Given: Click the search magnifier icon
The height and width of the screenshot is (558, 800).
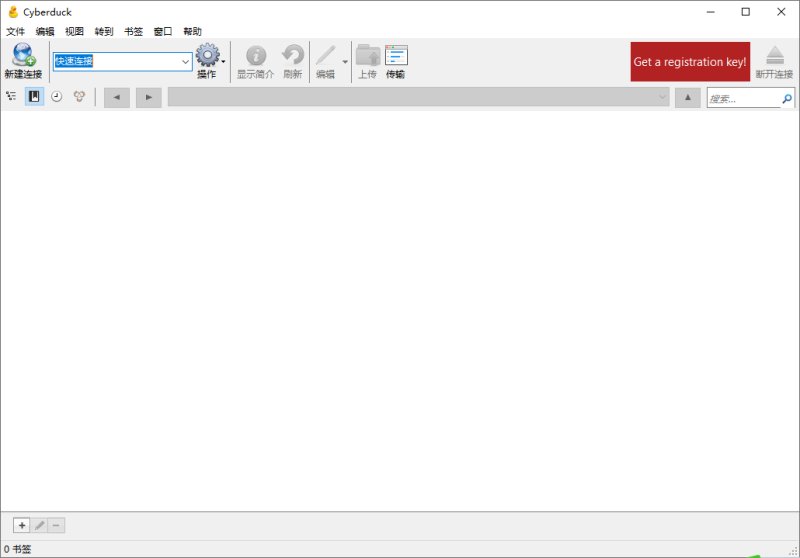Looking at the screenshot, I should click(x=787, y=98).
